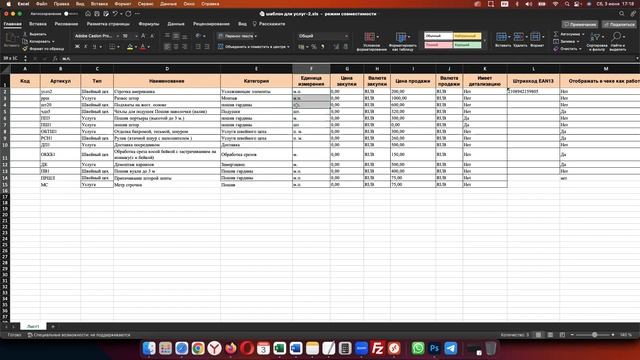Align cell text to the left
640x360 pixels.
pos(167,47)
